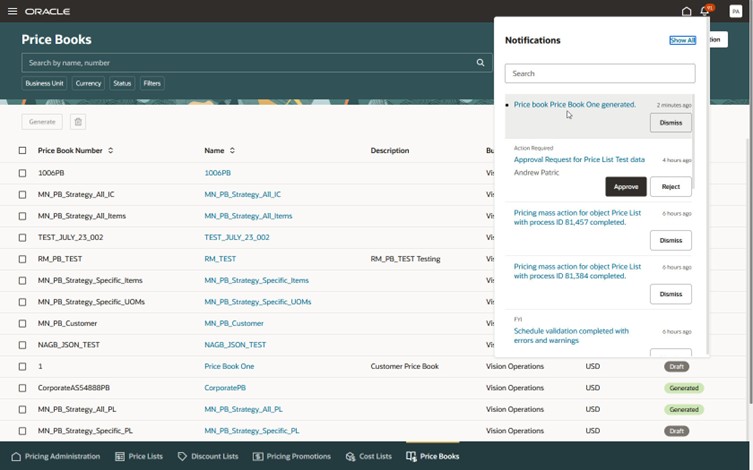Image resolution: width=753 pixels, height=470 pixels.
Task: Open the Business Unit filter dropdown
Action: (44, 83)
